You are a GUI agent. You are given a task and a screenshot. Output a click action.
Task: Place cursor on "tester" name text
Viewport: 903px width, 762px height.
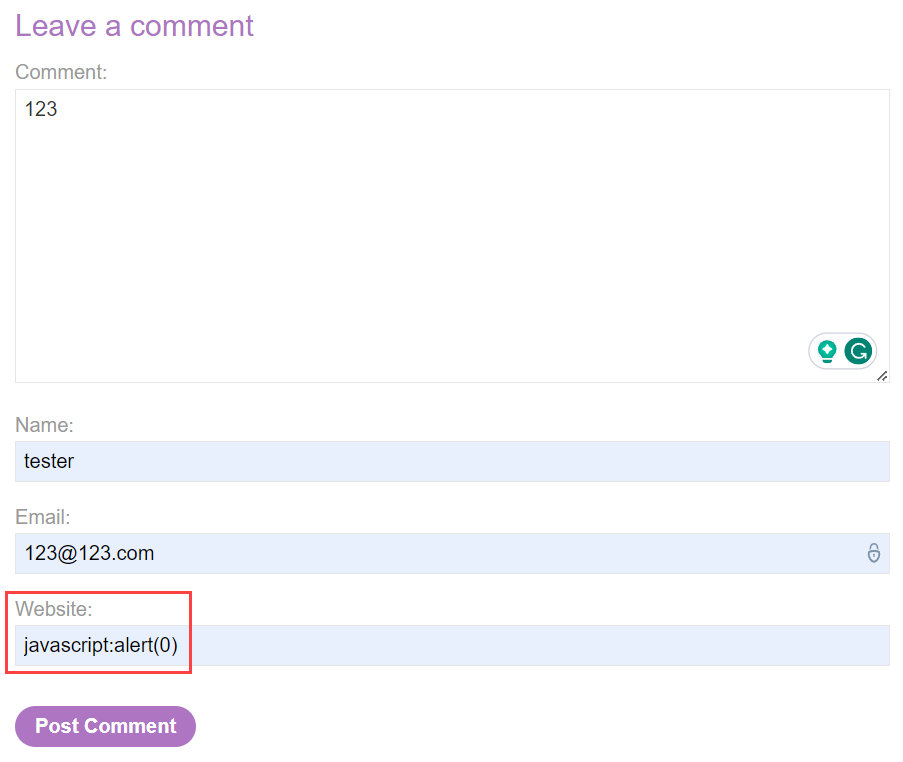(x=49, y=461)
